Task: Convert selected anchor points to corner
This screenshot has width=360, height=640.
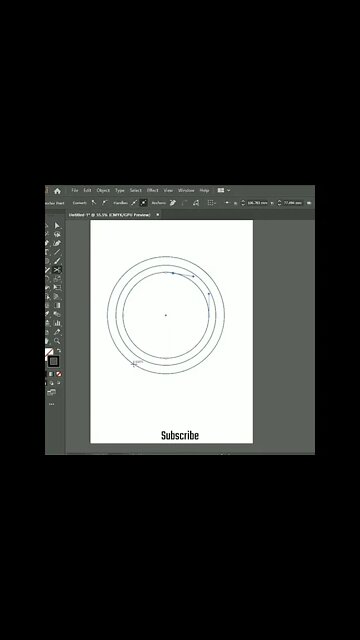Action: pyautogui.click(x=94, y=202)
